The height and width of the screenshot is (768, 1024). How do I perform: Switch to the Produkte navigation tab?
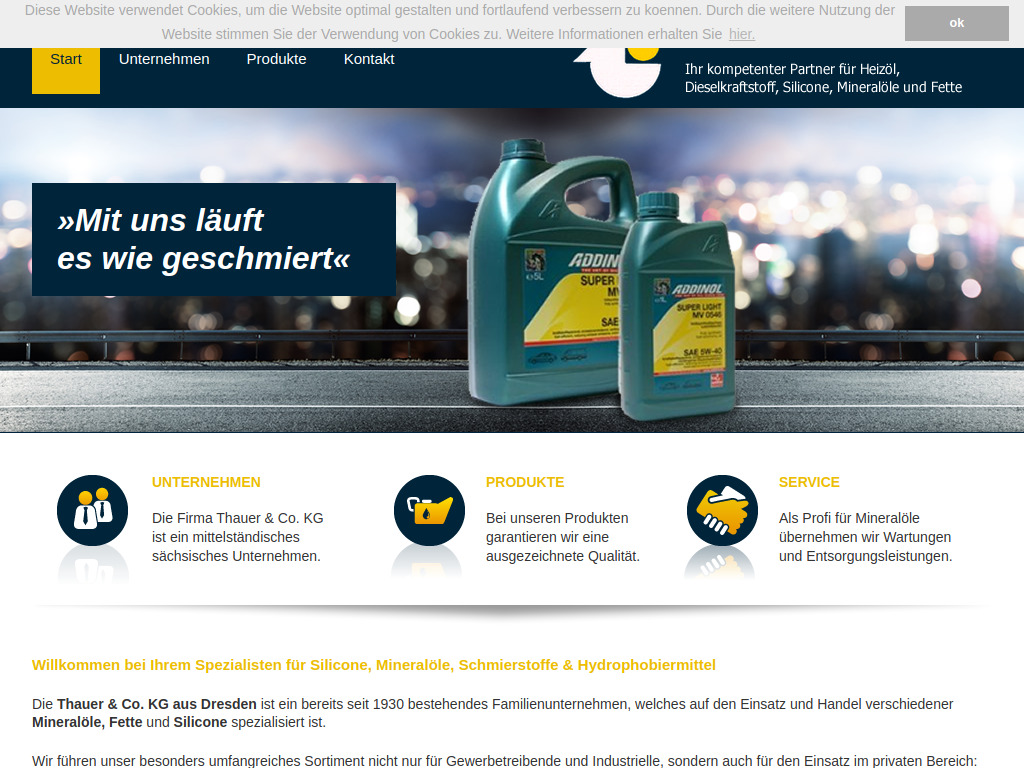276,58
